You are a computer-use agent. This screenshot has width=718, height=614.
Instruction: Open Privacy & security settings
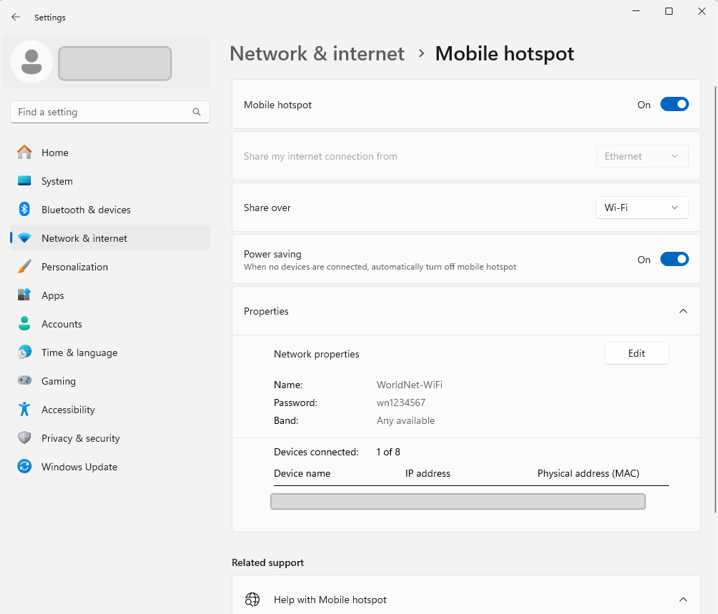(x=80, y=438)
